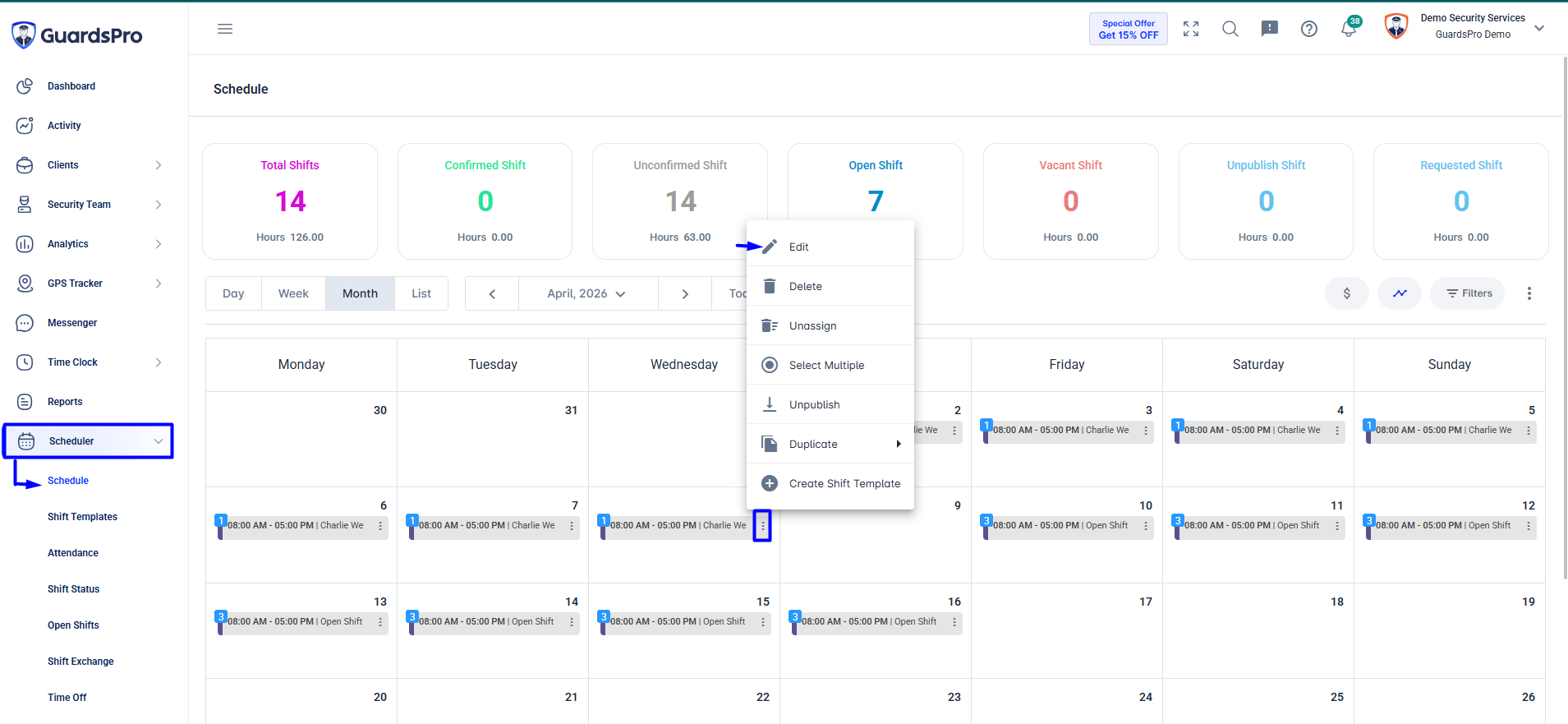Click the Filters button

click(1468, 293)
